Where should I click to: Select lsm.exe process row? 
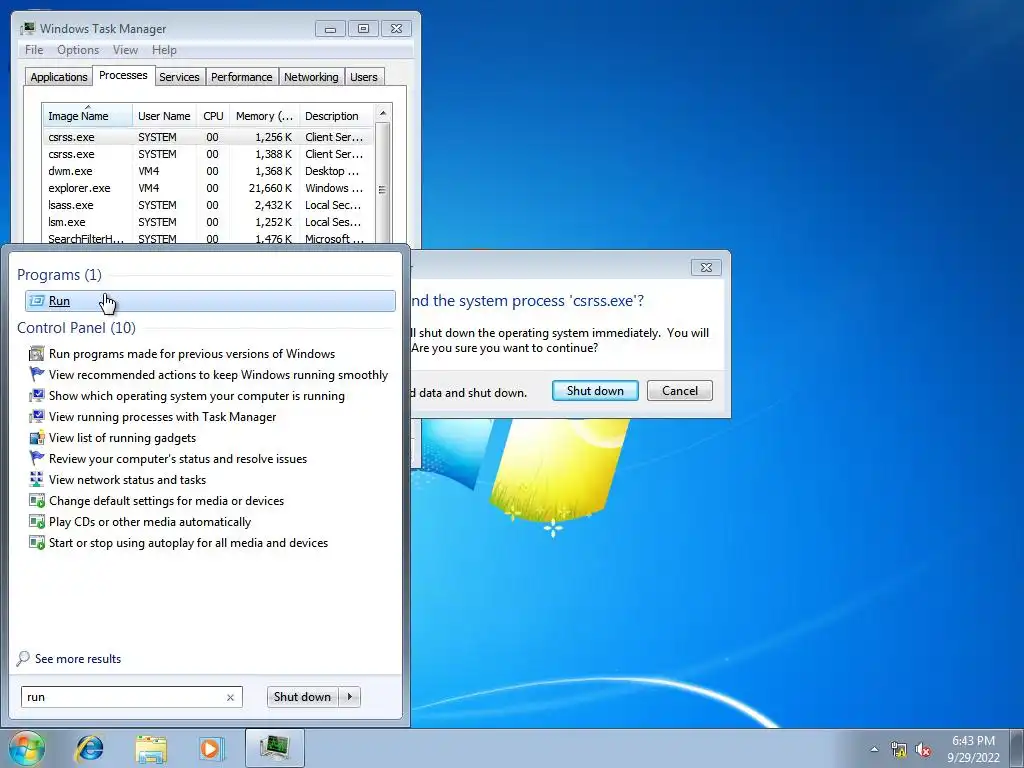(208, 222)
